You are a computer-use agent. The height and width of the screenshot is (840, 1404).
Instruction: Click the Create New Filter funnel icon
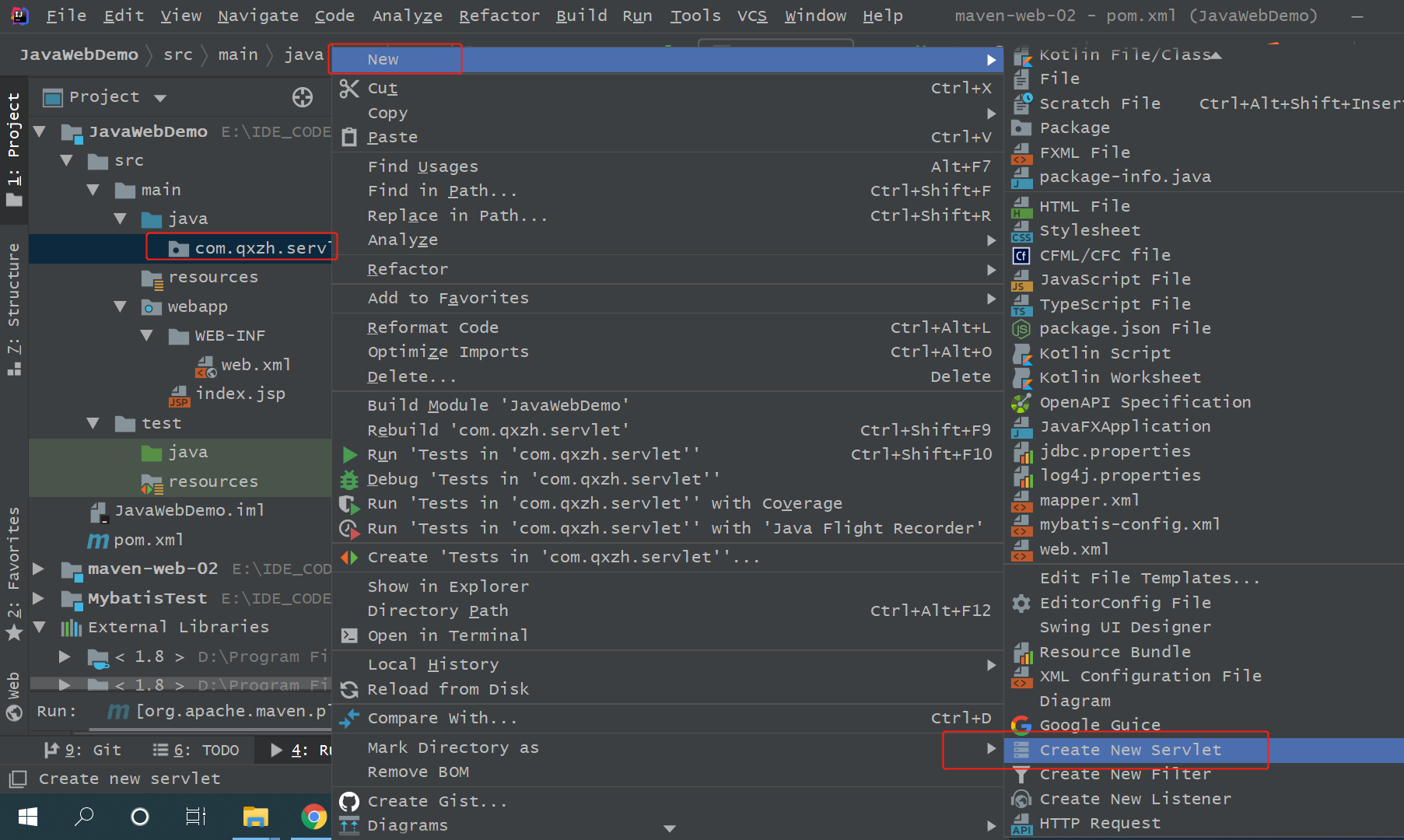point(1021,775)
